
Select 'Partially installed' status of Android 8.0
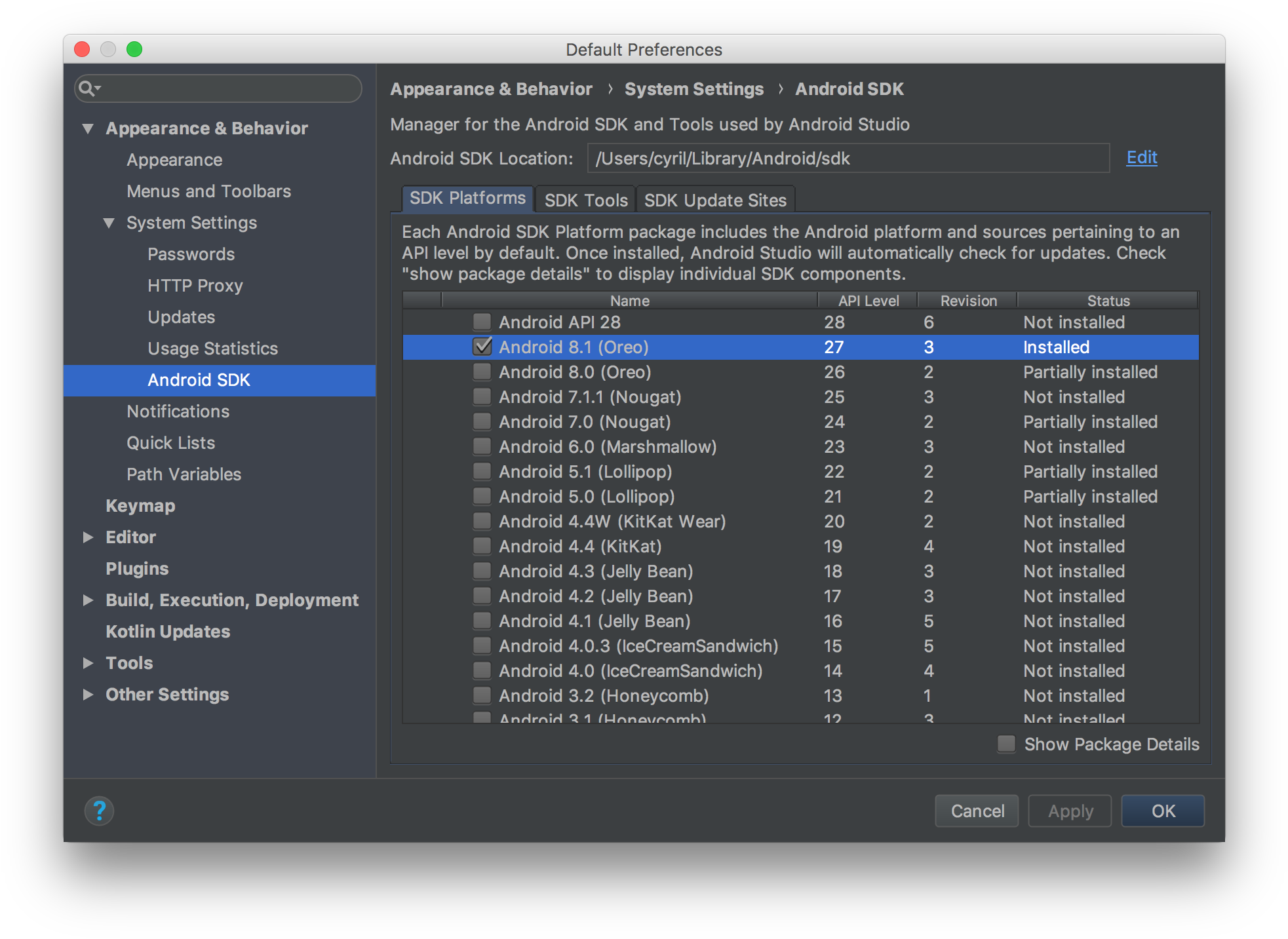[x=1090, y=372]
